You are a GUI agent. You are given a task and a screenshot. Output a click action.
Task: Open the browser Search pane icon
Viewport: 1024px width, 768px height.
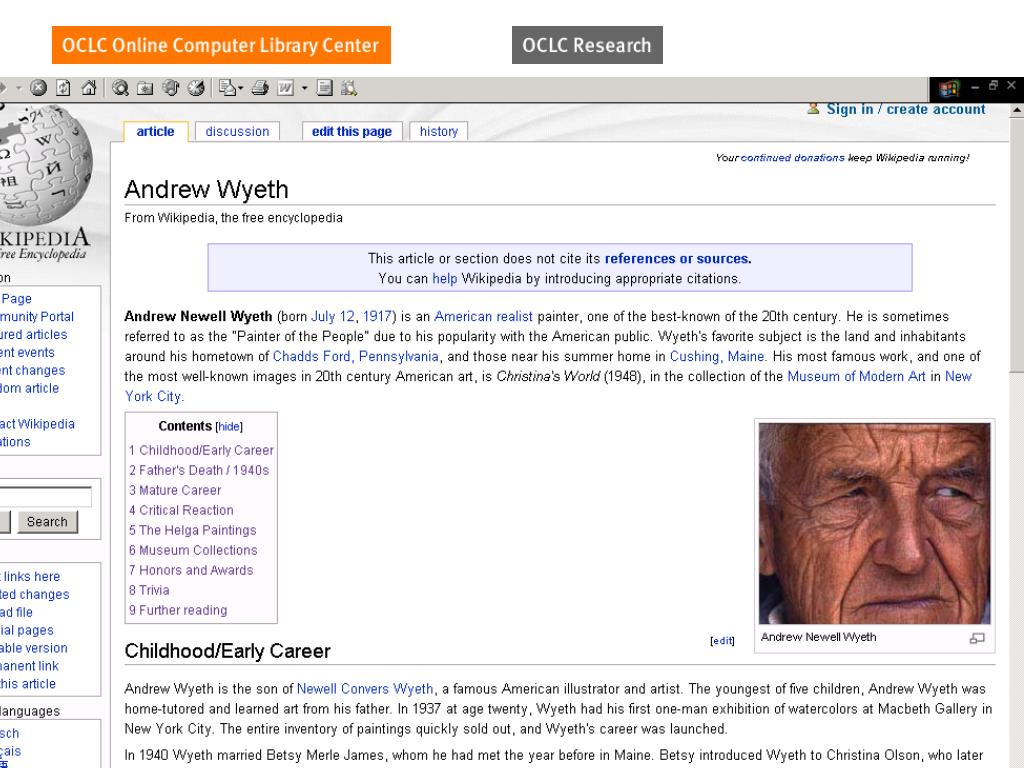pyautogui.click(x=120, y=88)
